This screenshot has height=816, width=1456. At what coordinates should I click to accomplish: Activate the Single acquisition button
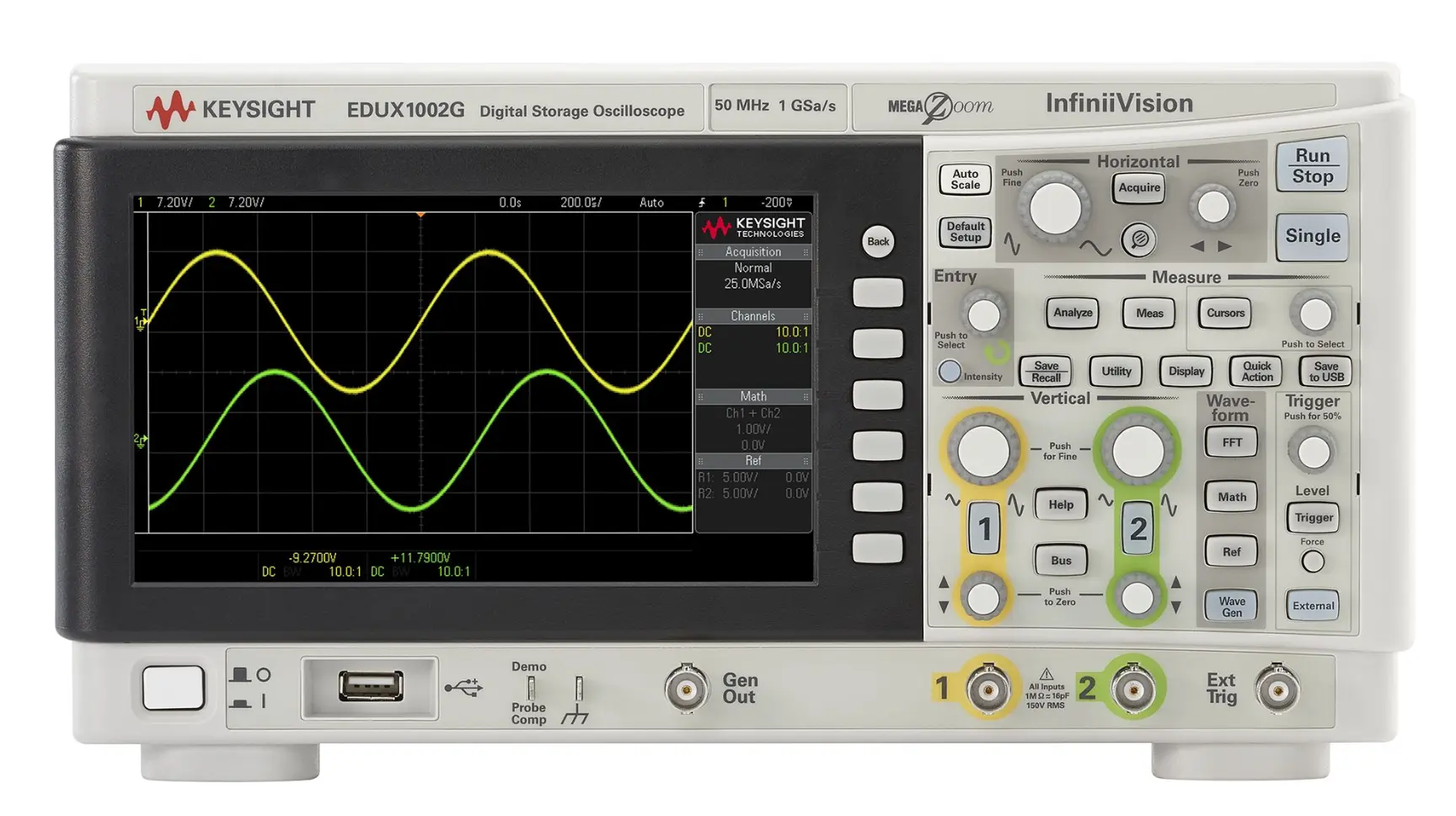click(1312, 236)
